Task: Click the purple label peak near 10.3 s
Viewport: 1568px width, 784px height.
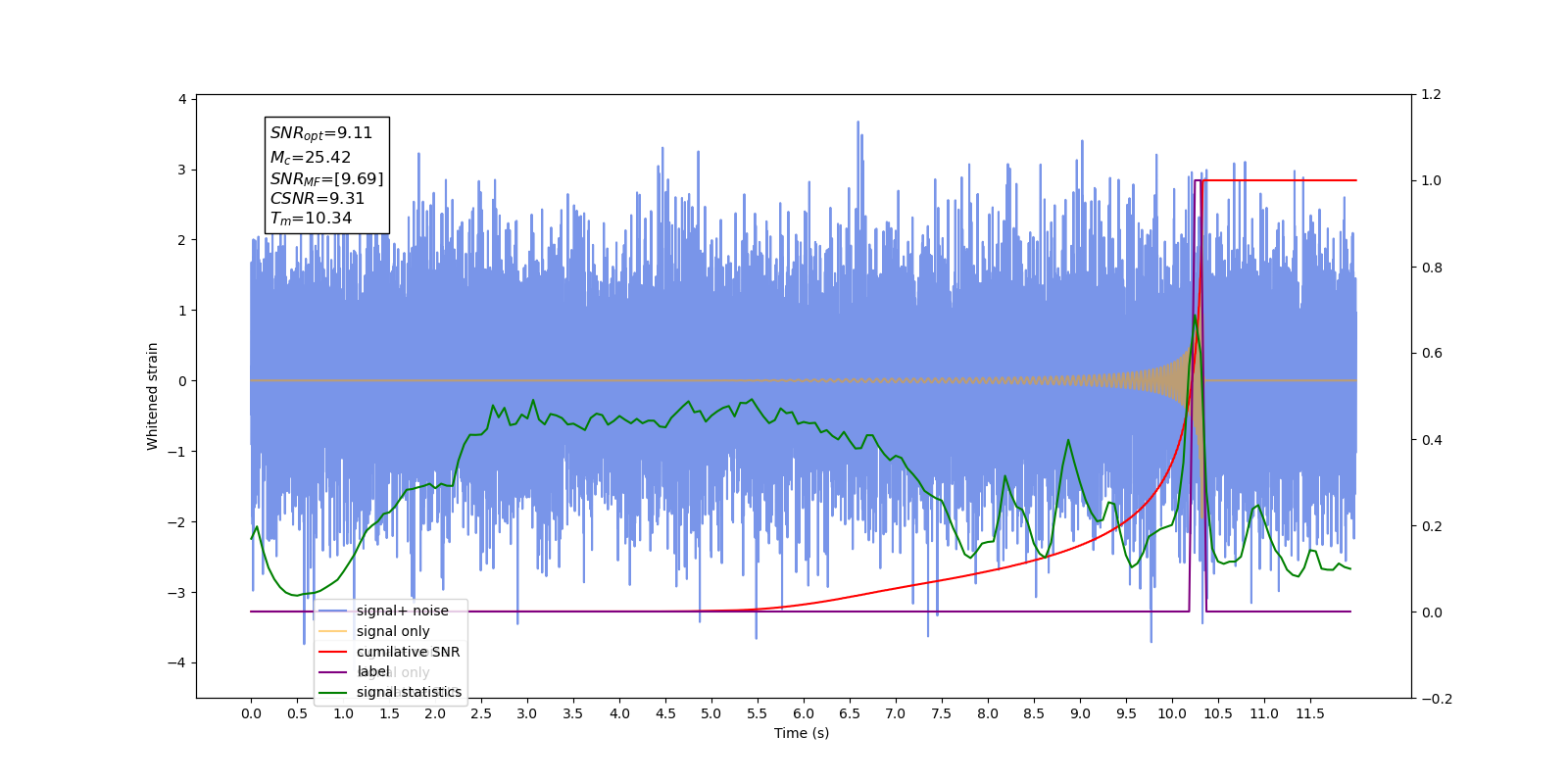Action: [1198, 181]
